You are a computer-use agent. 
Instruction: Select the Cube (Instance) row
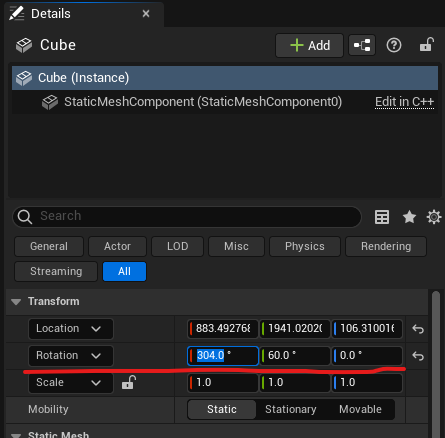225,78
